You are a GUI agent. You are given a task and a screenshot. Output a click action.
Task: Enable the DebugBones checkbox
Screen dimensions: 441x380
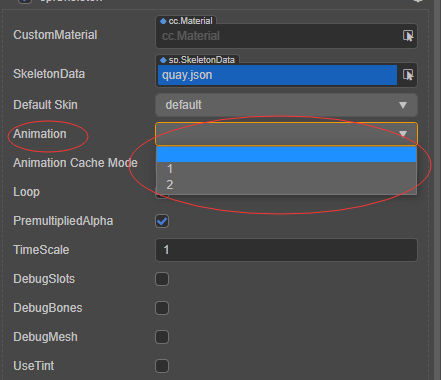(162, 308)
